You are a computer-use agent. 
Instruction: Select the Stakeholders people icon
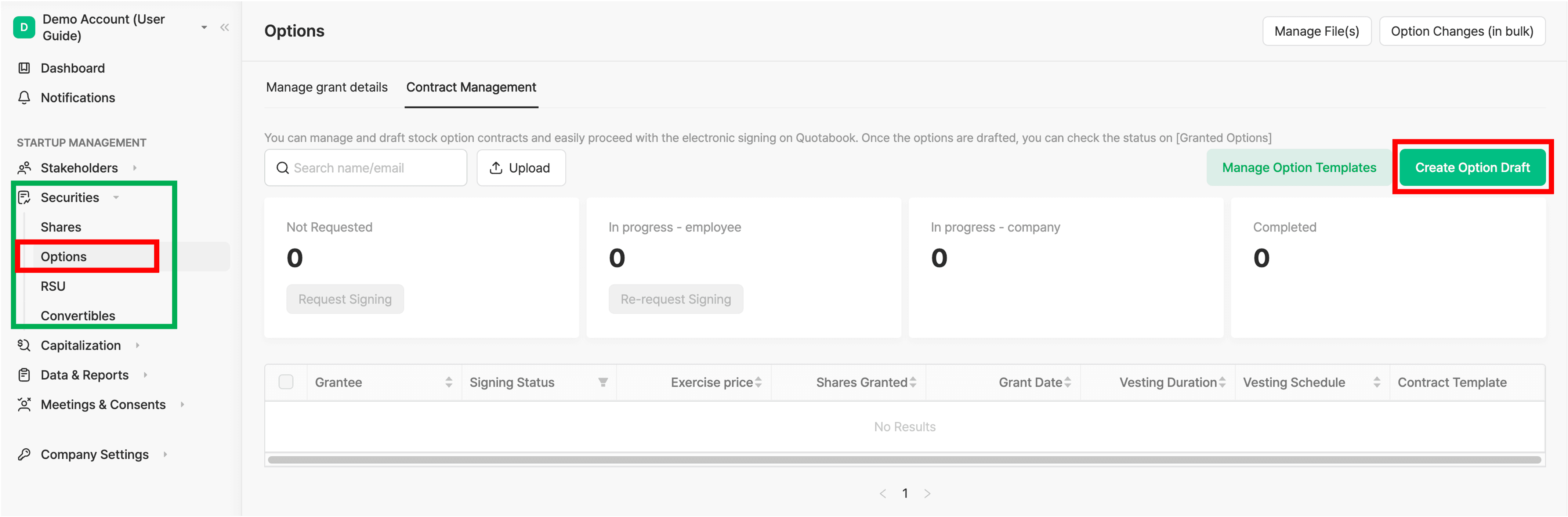click(24, 168)
